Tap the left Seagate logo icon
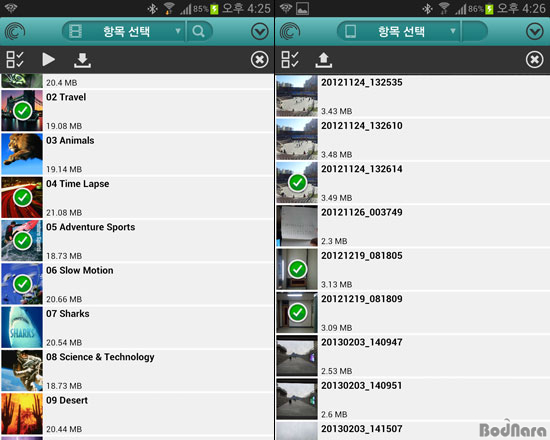The width and height of the screenshot is (550, 440). 15,32
